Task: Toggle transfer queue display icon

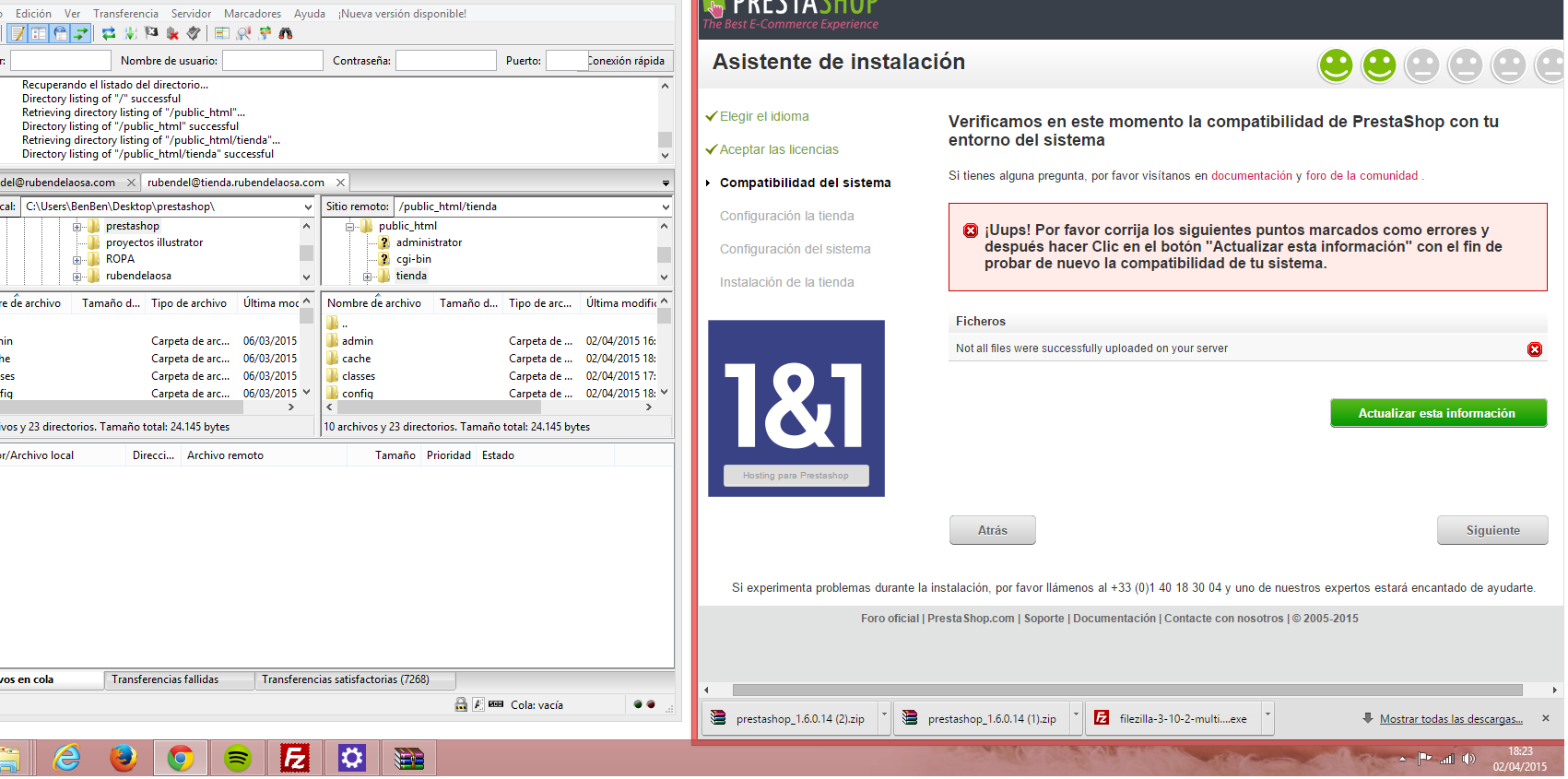Action: click(x=81, y=34)
